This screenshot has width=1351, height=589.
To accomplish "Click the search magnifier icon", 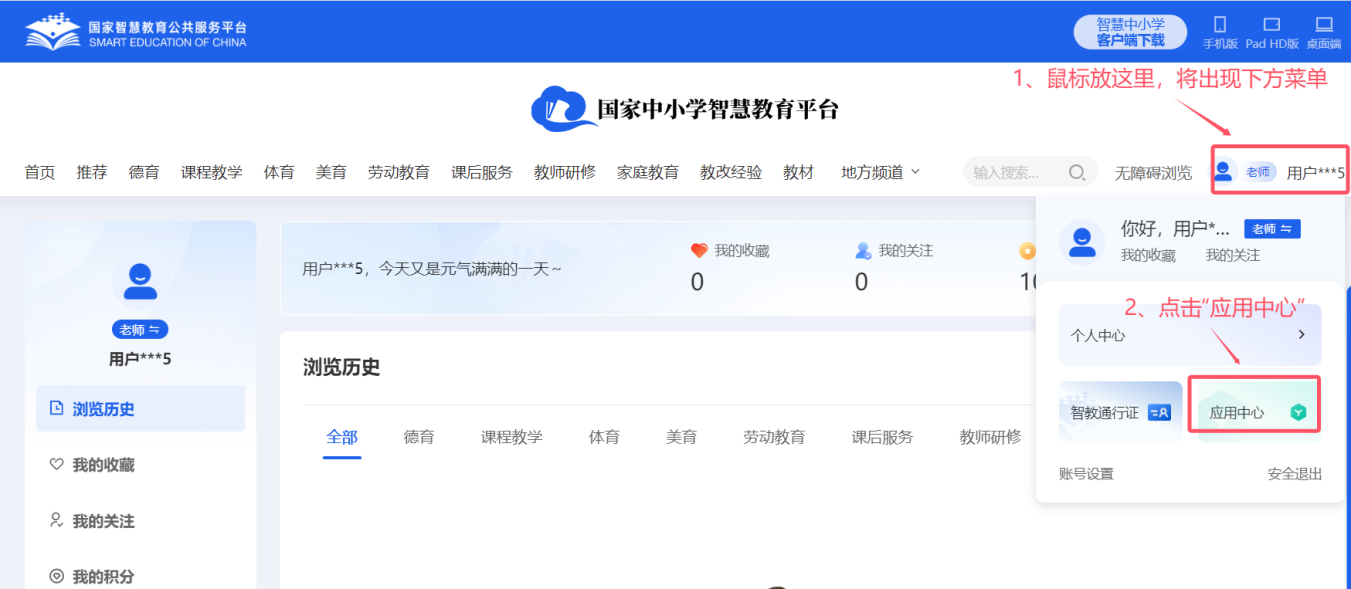I will pos(1076,172).
